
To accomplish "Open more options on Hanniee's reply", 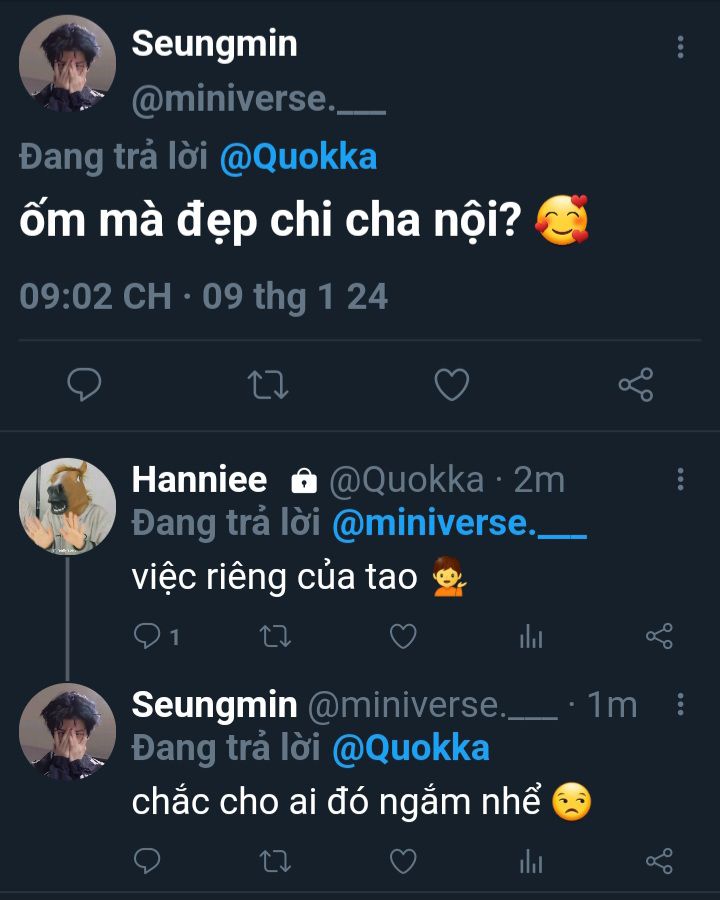I will pyautogui.click(x=680, y=479).
